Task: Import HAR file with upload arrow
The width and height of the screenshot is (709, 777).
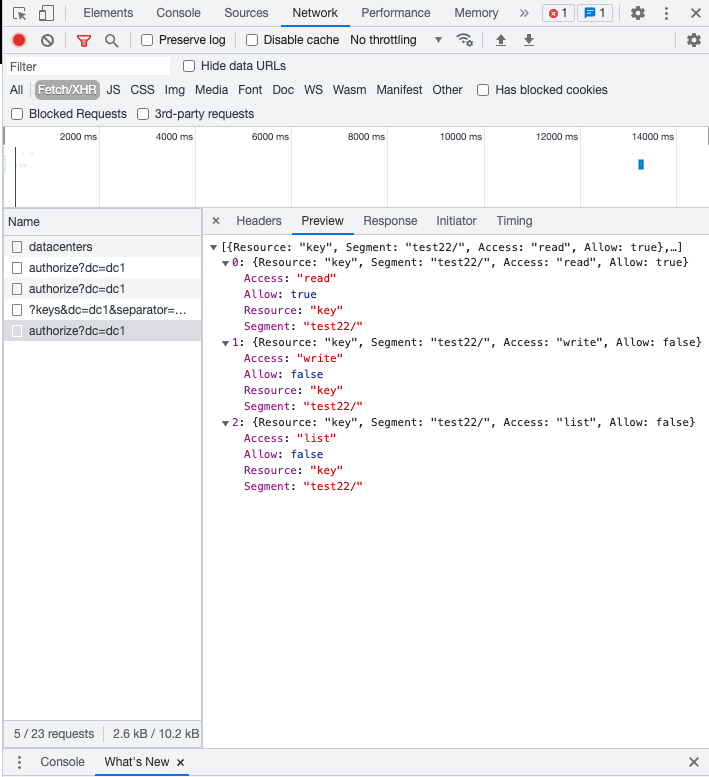Action: coord(502,40)
